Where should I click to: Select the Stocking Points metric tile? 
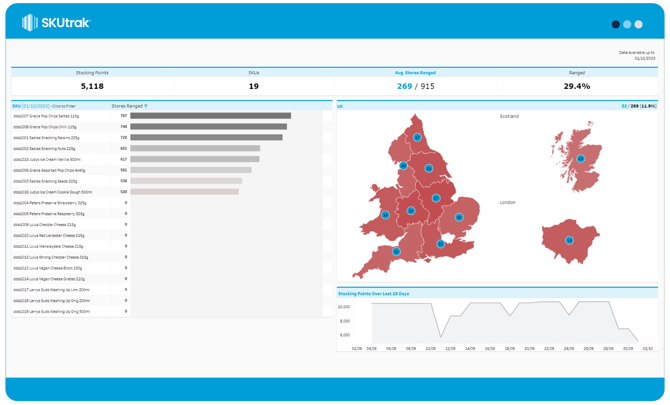click(x=92, y=82)
